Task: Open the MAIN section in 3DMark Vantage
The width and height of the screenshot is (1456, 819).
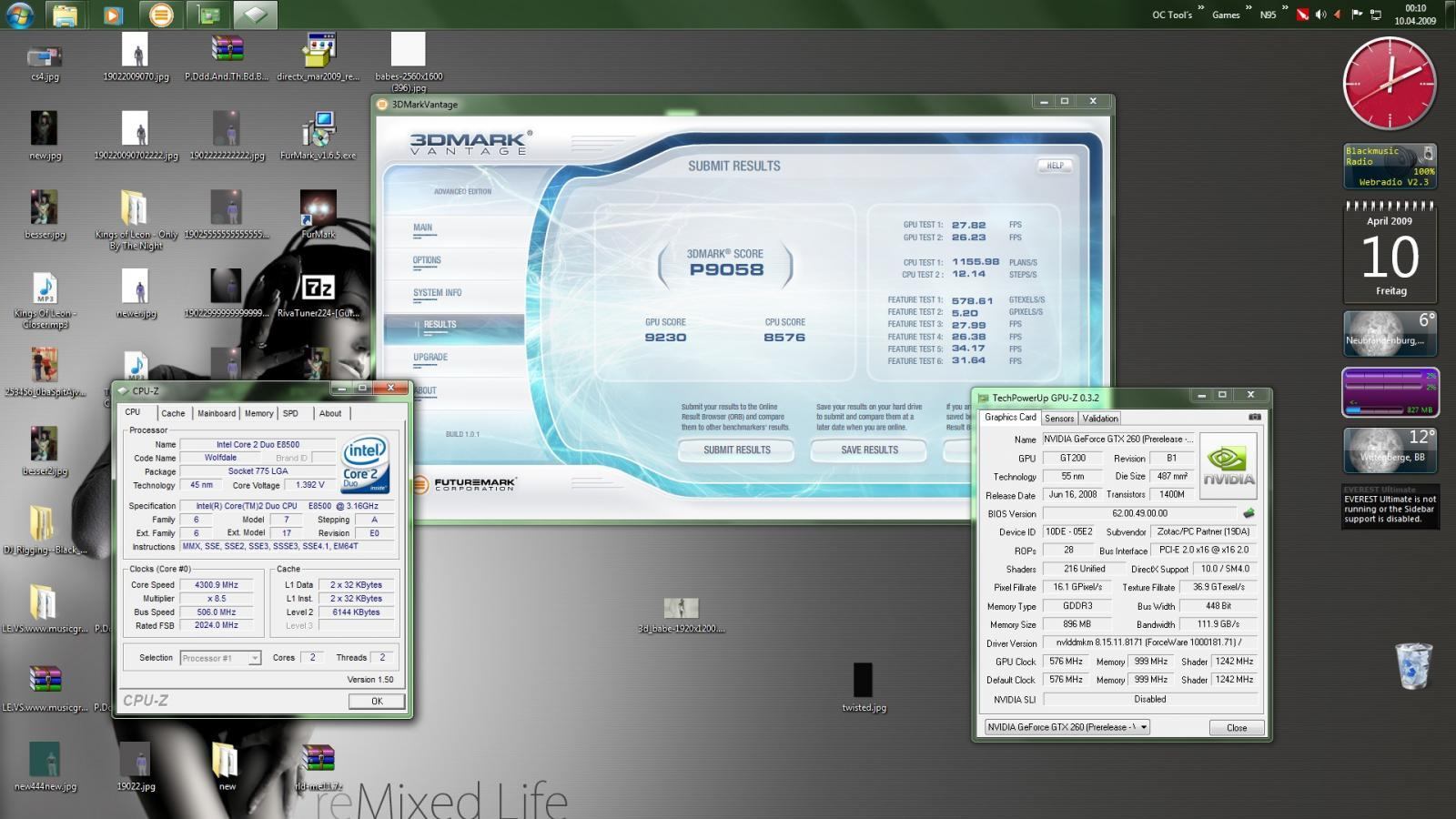Action: click(x=423, y=229)
